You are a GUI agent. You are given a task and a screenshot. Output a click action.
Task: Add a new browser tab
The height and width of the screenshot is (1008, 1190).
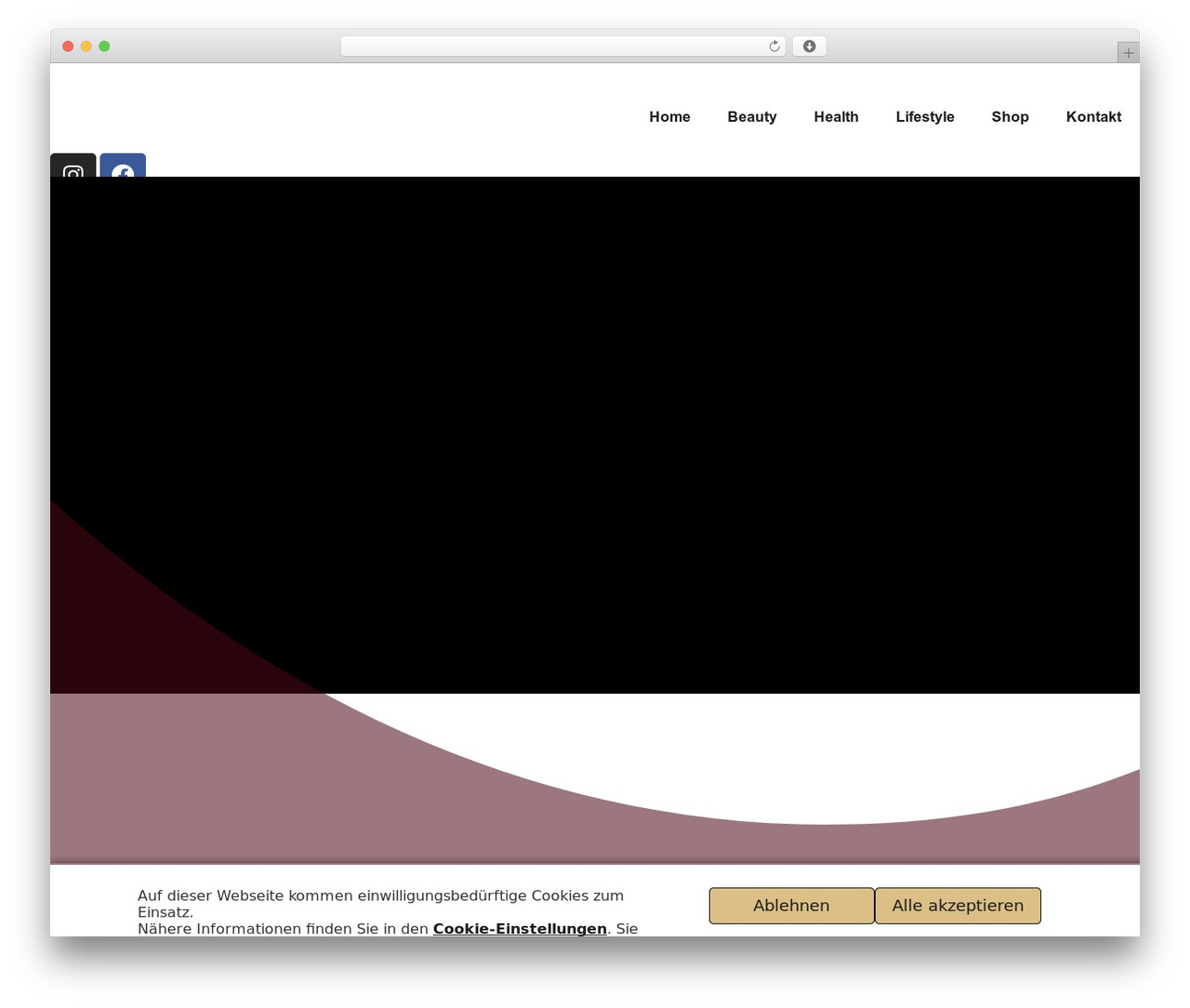pos(1128,53)
